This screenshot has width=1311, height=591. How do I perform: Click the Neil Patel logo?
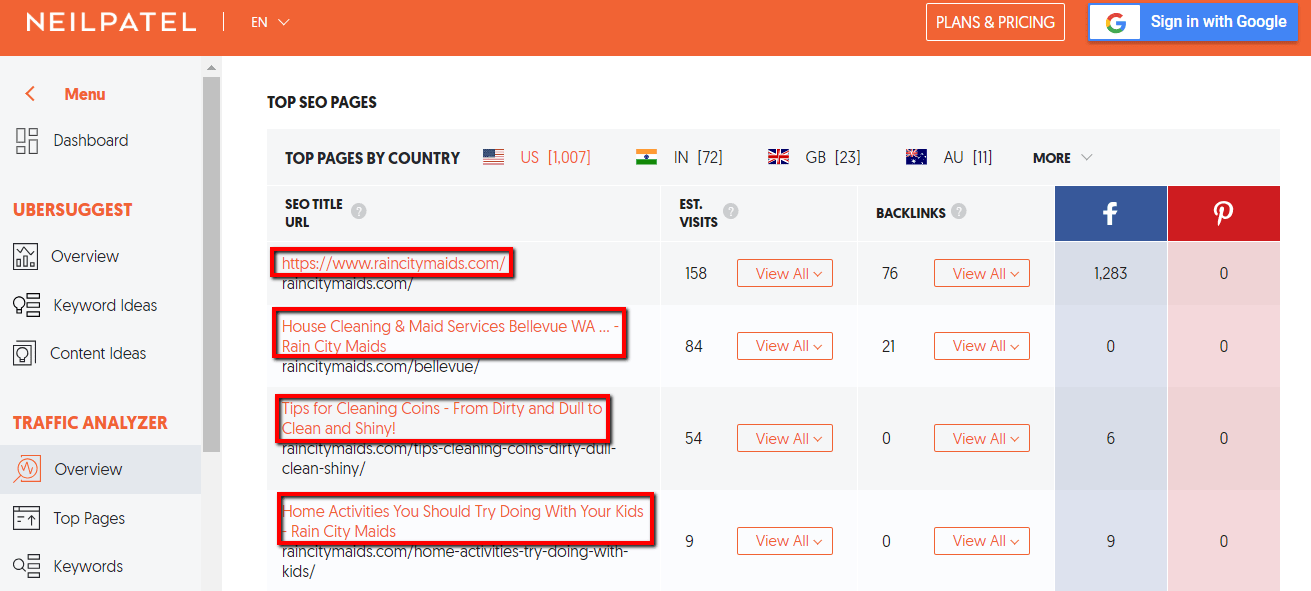click(x=111, y=22)
